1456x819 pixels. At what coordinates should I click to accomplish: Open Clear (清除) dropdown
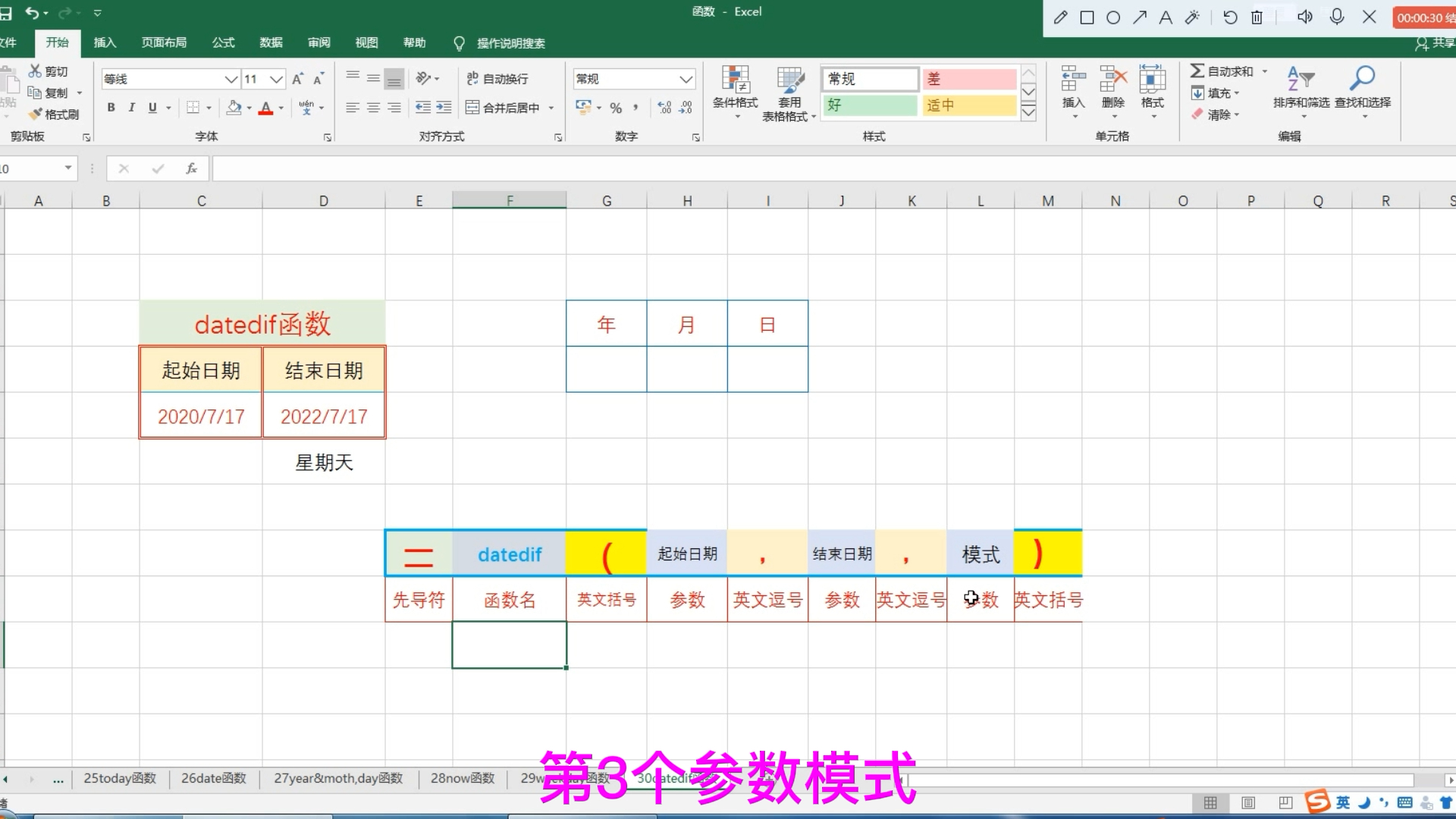(x=1215, y=115)
